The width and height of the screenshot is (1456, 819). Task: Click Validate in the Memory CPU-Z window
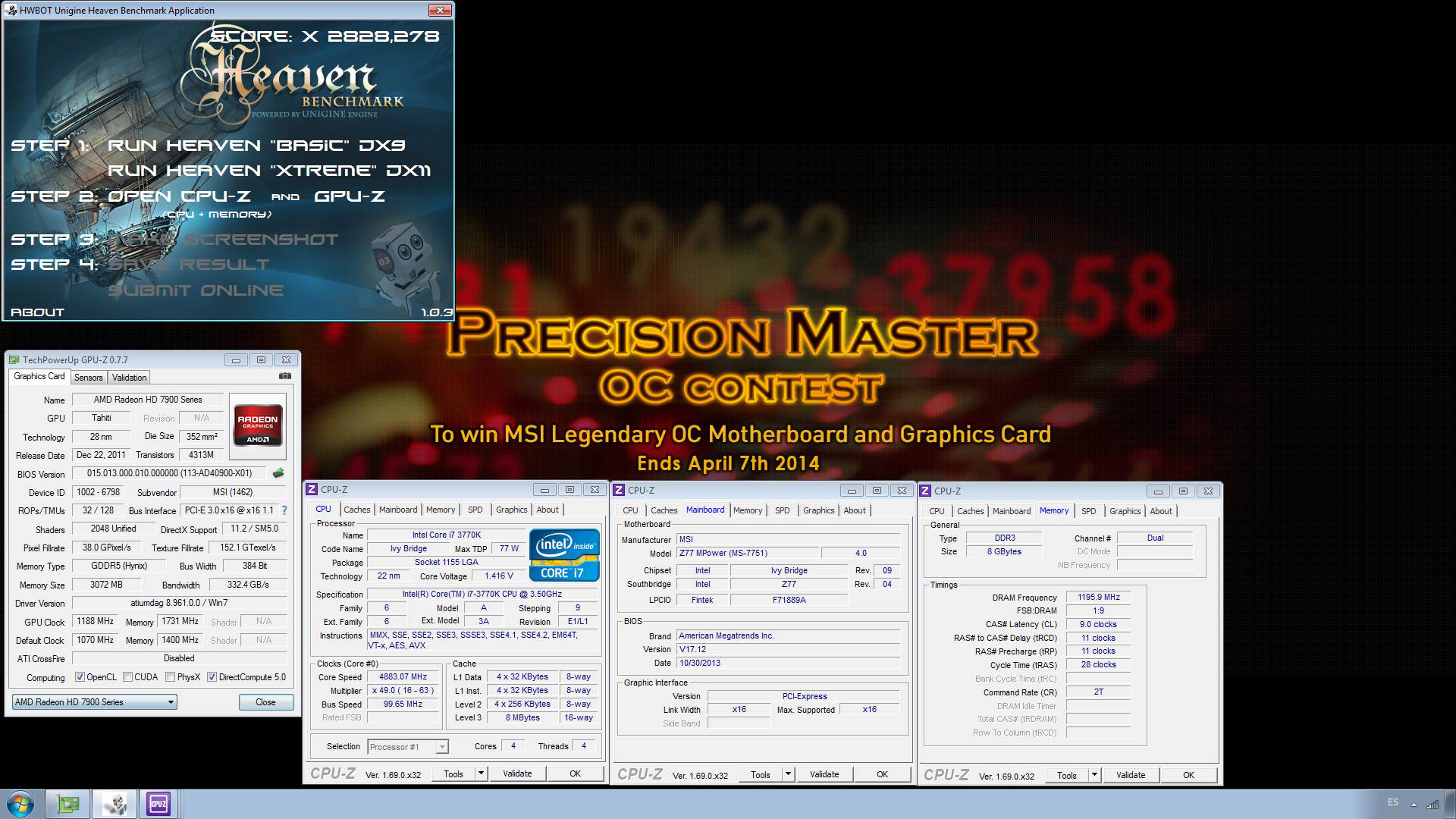[1130, 775]
